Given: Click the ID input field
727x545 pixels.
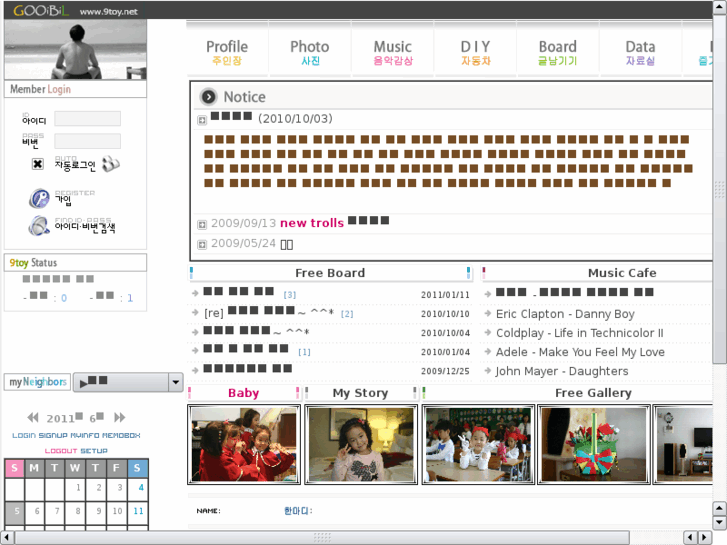Looking at the screenshot, I should click(x=87, y=119).
